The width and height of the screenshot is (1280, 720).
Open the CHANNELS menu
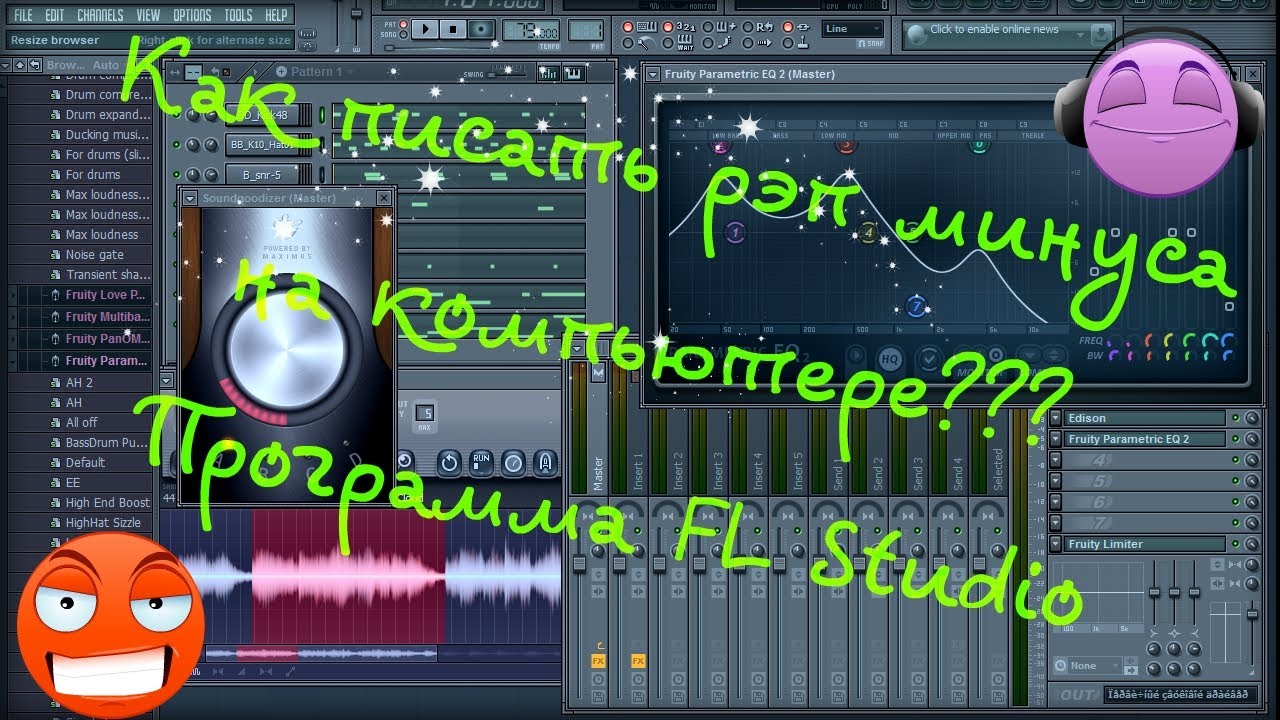[100, 15]
